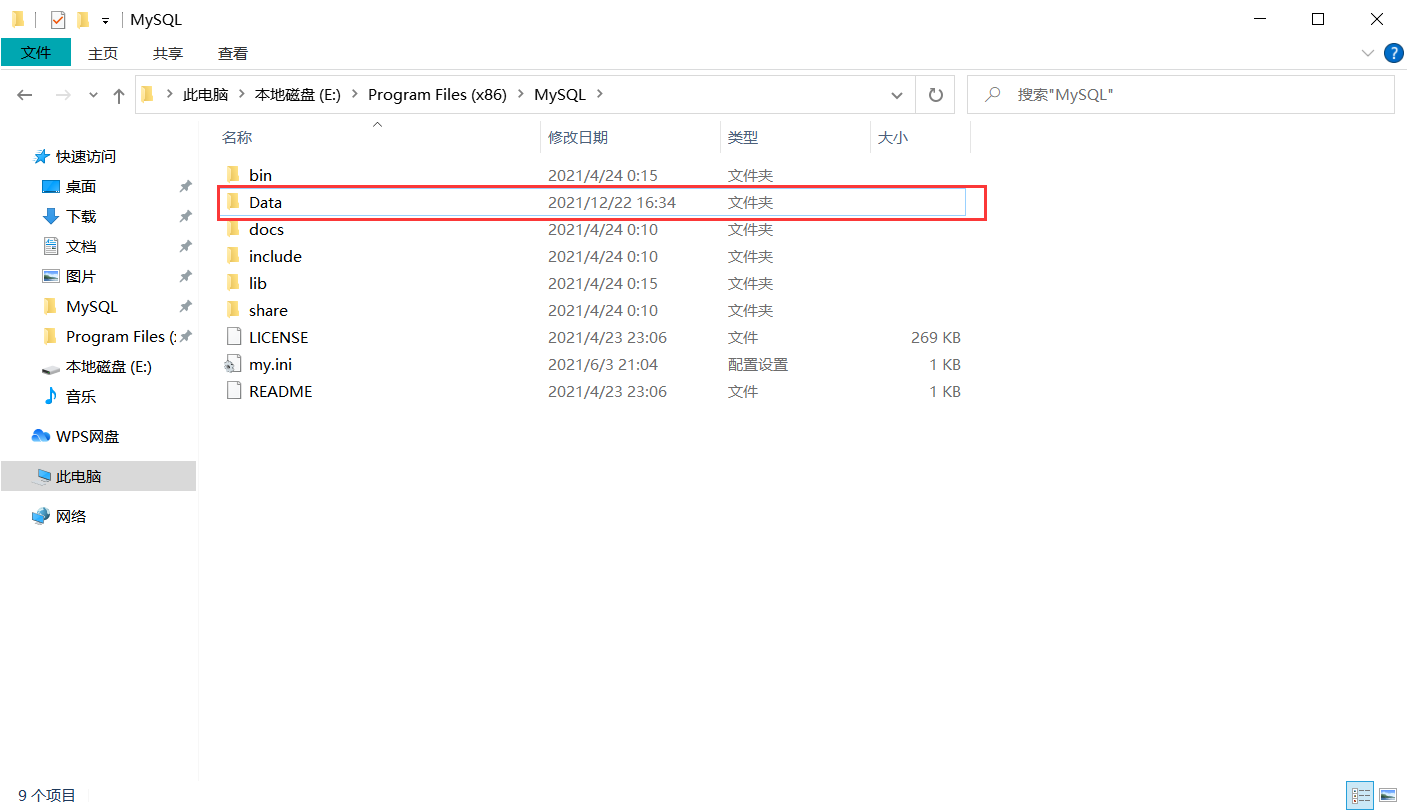Screen dimensions: 1408x811
Task: Unpin 下载 using its pin icon
Action: [184, 216]
